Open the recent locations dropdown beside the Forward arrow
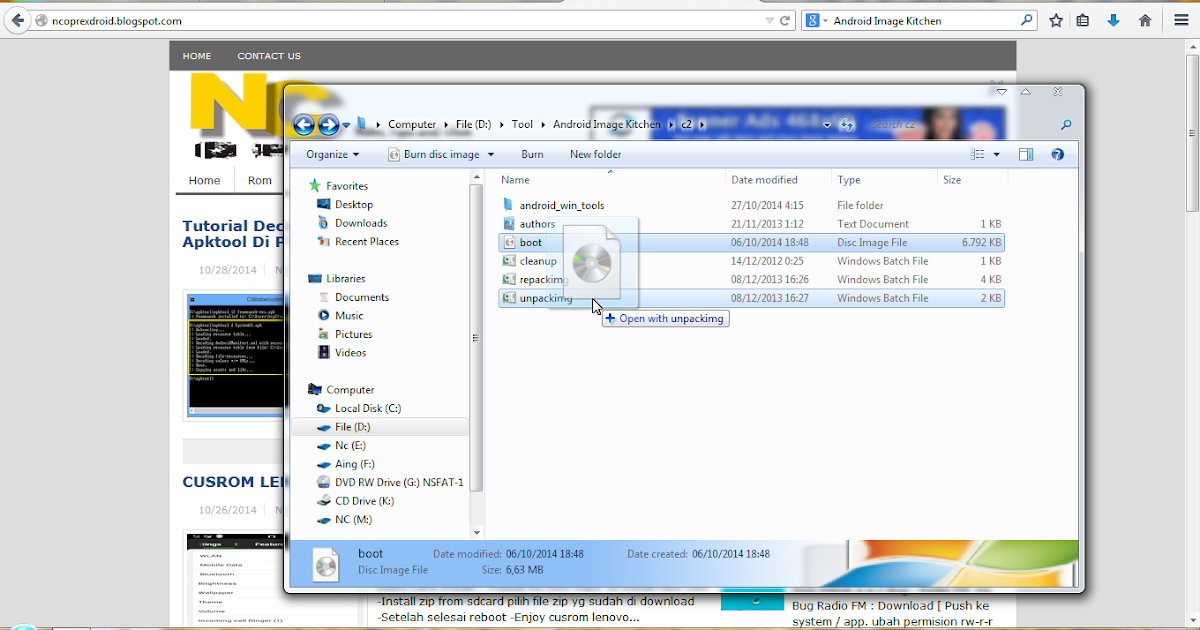 (x=346, y=126)
